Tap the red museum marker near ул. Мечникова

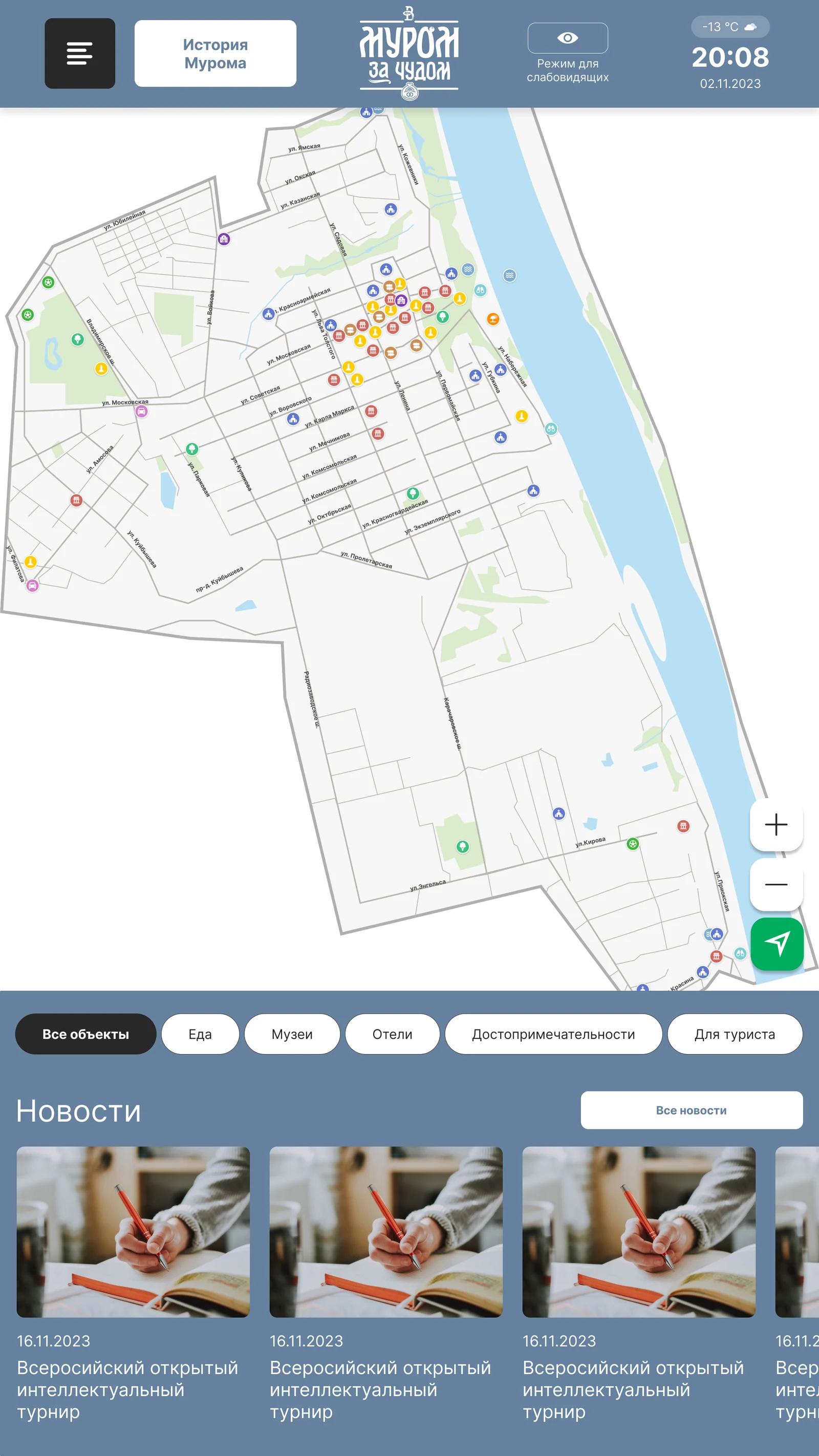tap(378, 434)
